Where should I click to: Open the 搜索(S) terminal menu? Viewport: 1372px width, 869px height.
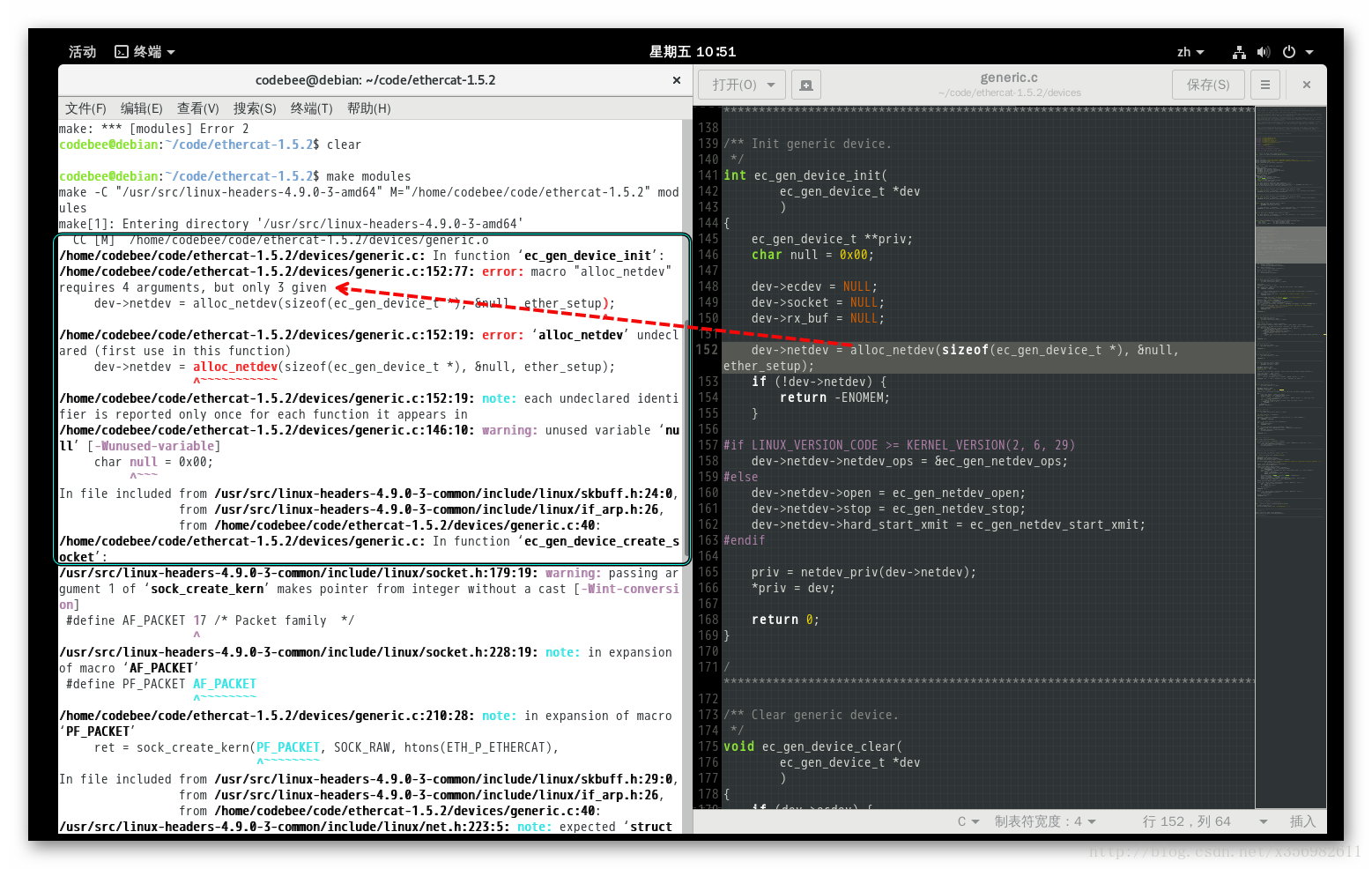pyautogui.click(x=255, y=108)
